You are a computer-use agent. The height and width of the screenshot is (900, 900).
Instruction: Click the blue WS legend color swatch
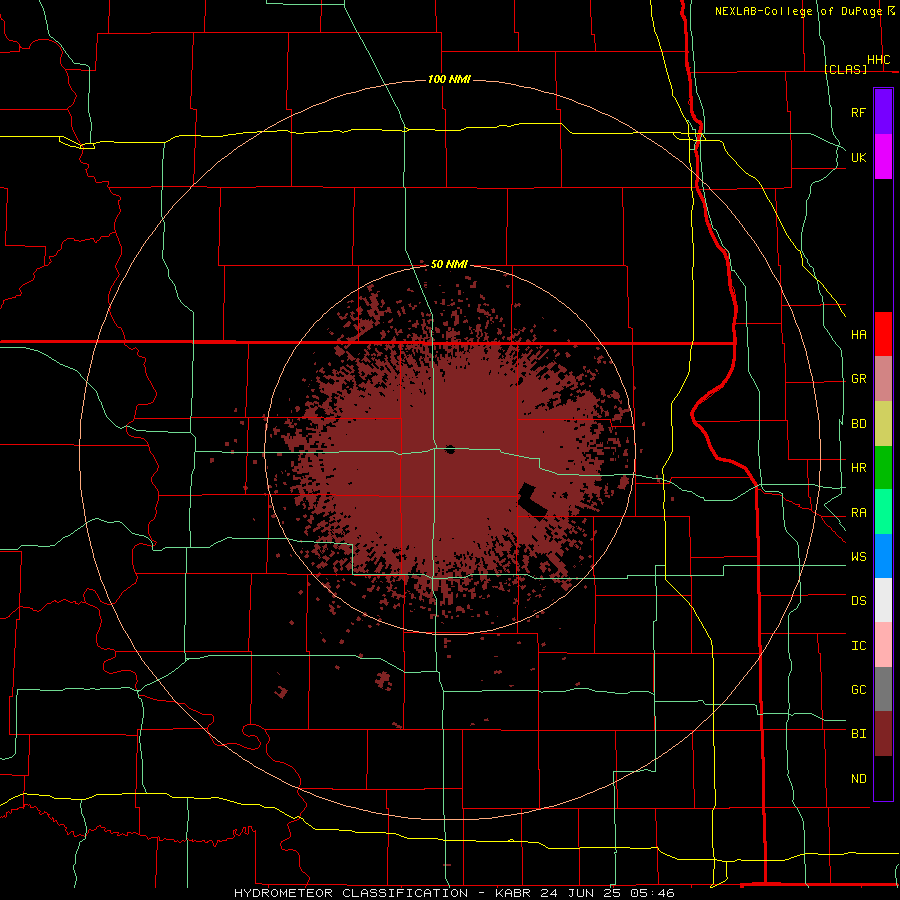(883, 556)
